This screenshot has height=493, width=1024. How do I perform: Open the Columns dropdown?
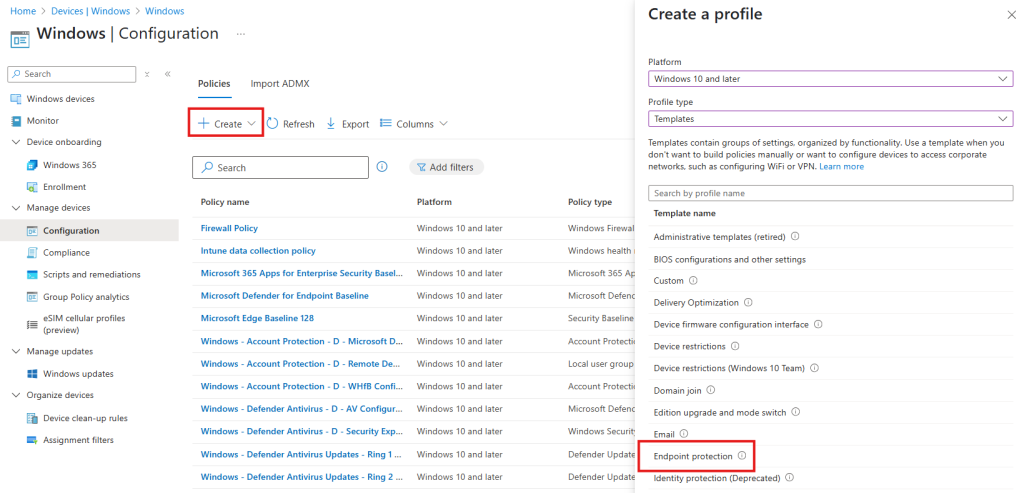[413, 123]
